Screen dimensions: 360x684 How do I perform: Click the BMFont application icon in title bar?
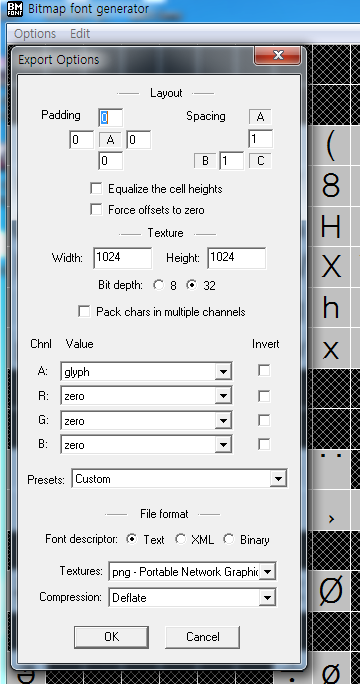coord(14,9)
